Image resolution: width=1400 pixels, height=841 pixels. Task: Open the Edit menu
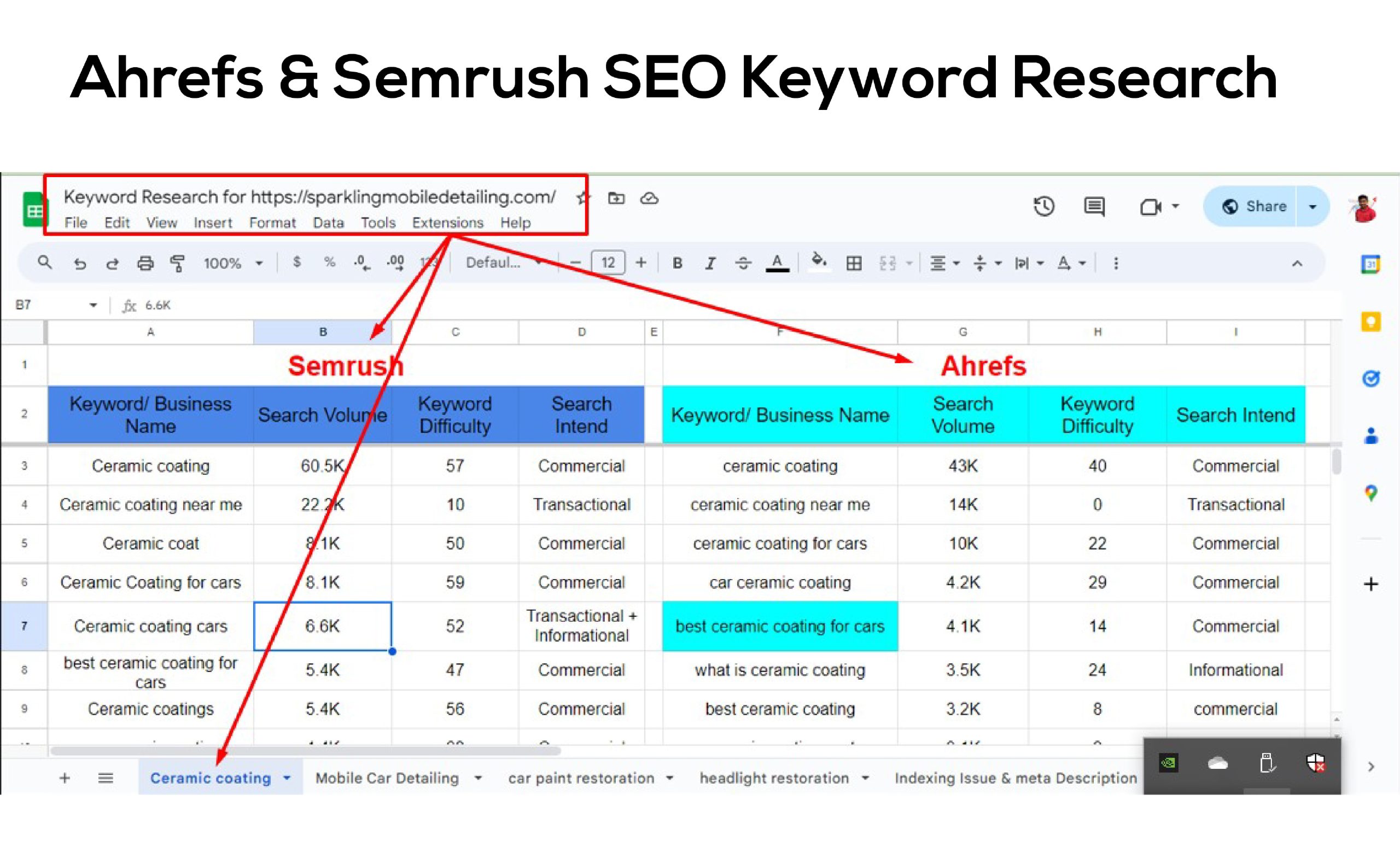pyautogui.click(x=117, y=223)
